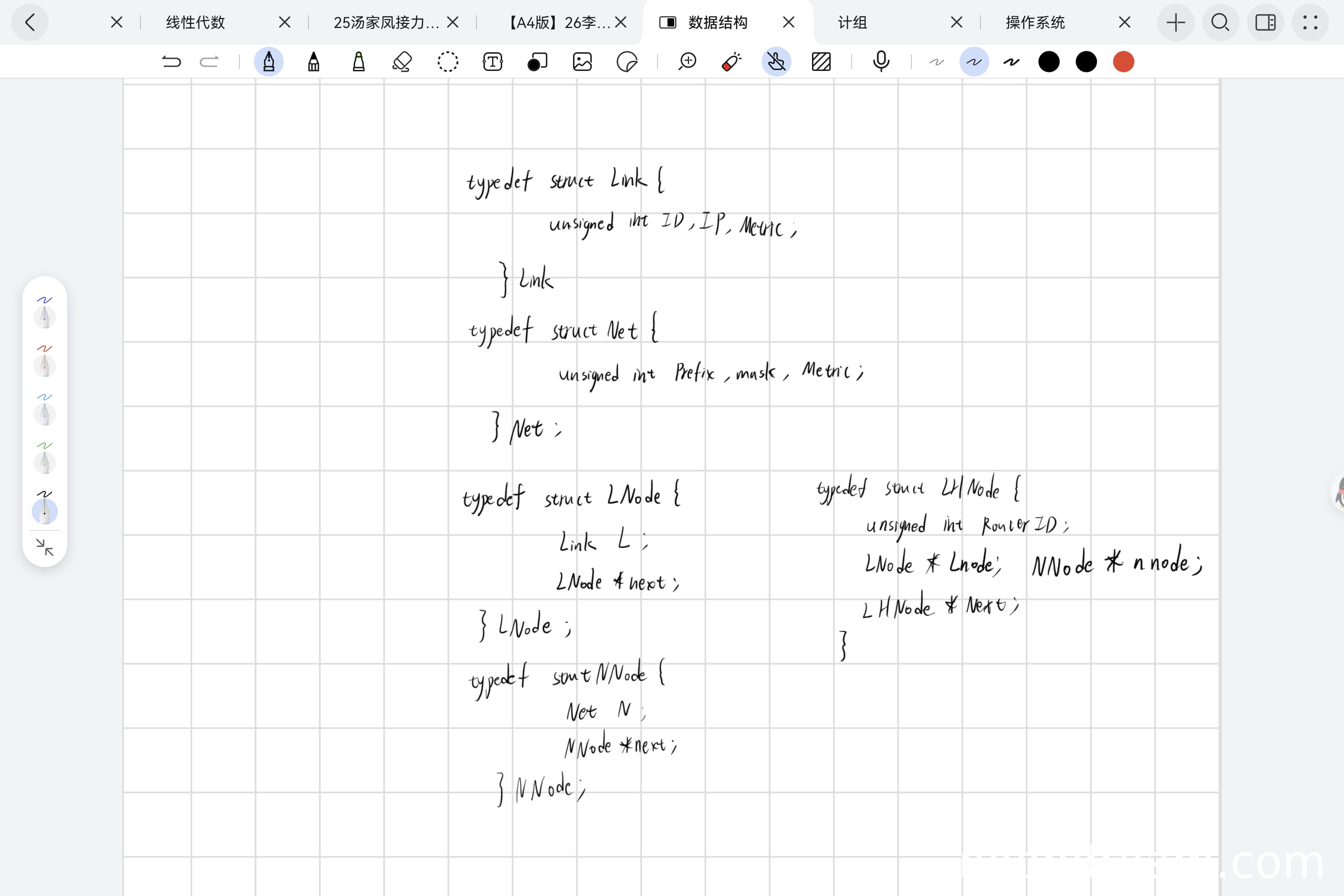Open split view panel
The width and height of the screenshot is (1344, 896).
[1265, 22]
